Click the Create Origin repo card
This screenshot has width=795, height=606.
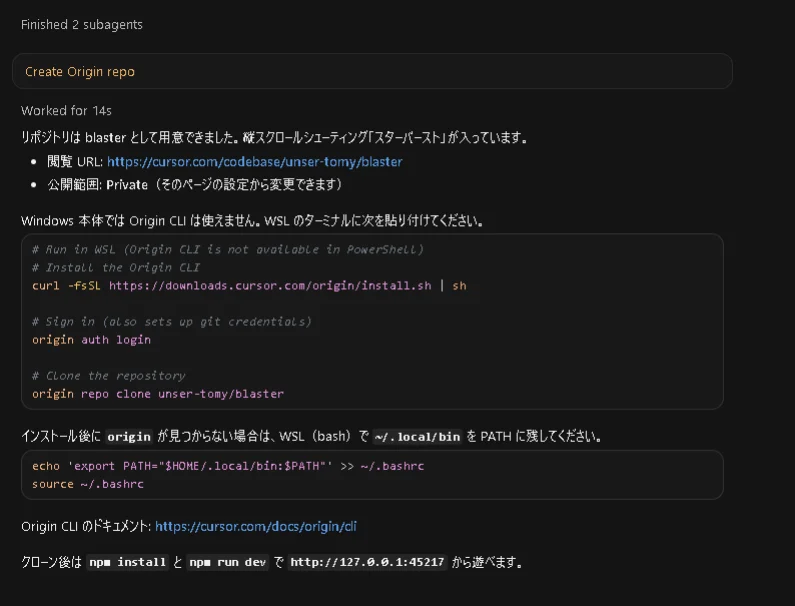click(x=372, y=72)
